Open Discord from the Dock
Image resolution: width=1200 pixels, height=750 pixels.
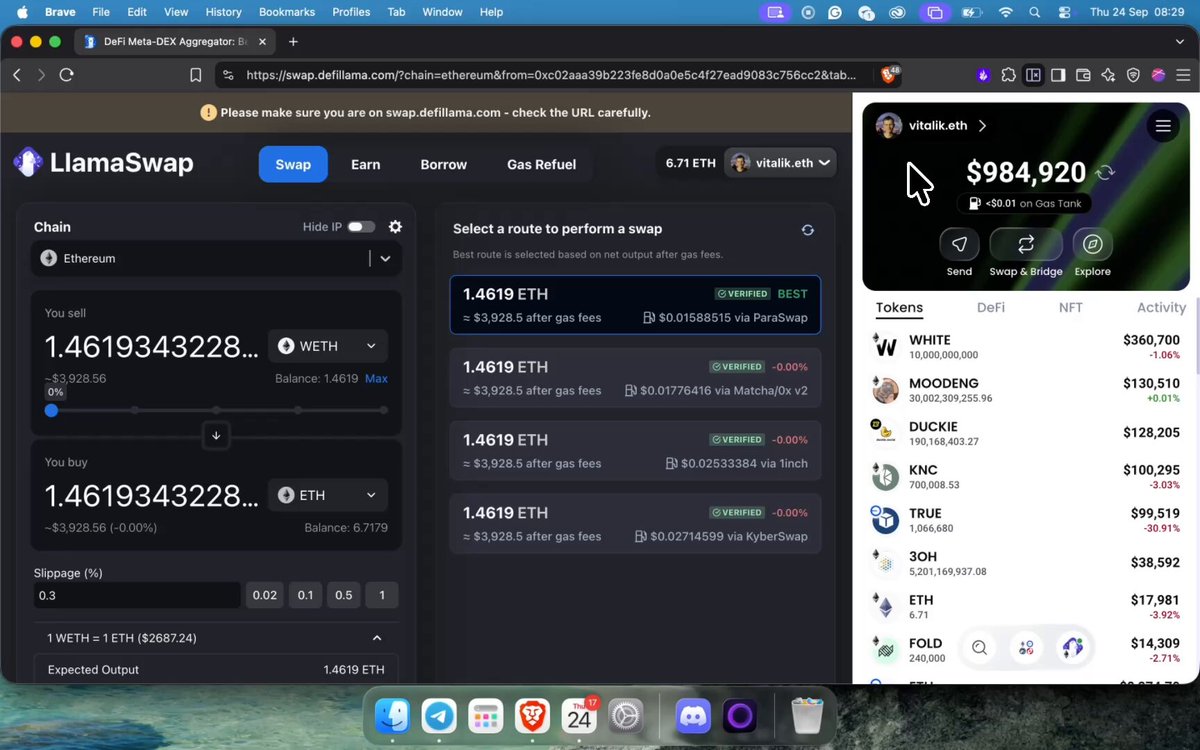[692, 716]
